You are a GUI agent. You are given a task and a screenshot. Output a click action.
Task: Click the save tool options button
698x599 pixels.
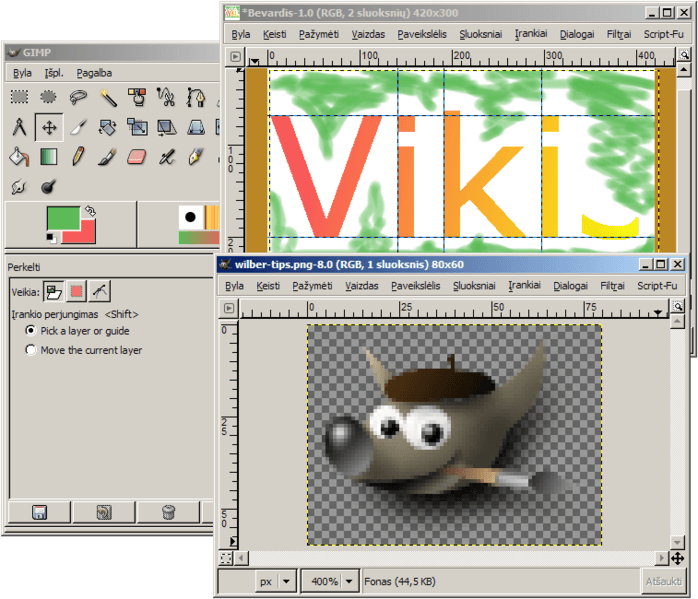pos(39,512)
